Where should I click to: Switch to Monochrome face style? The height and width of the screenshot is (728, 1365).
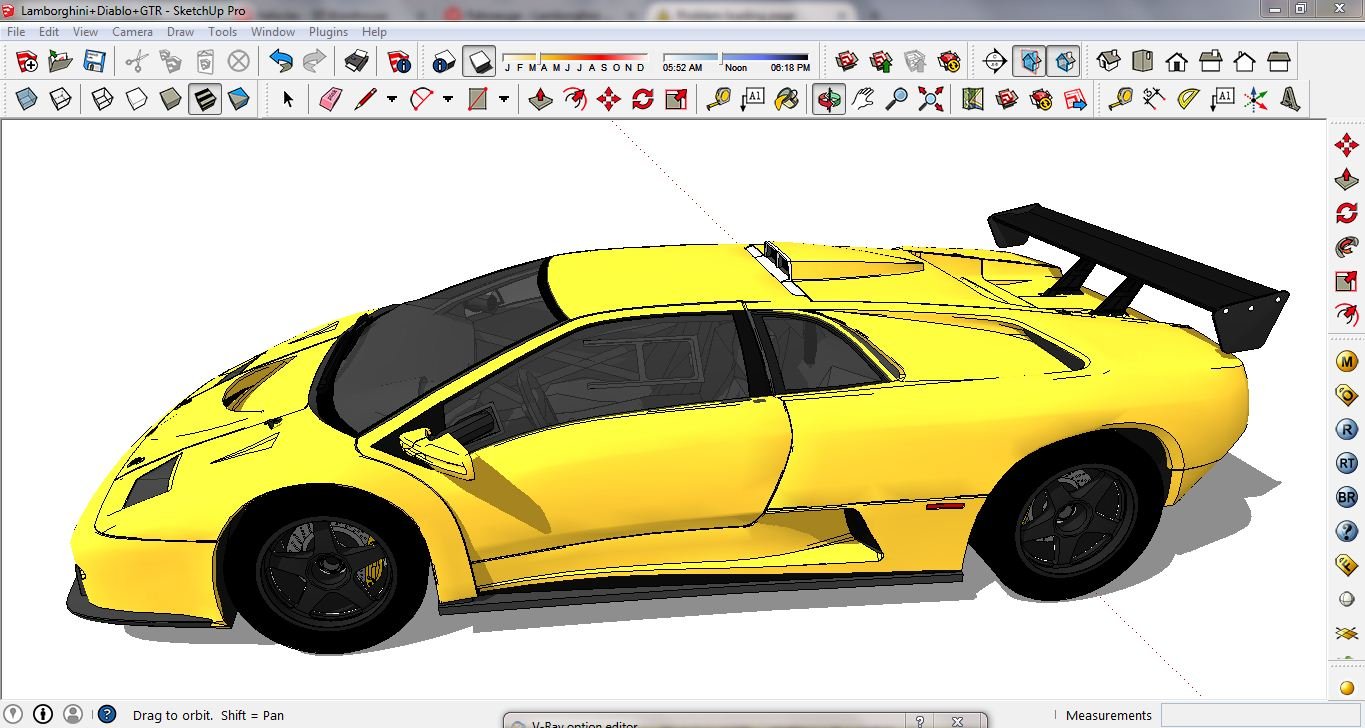(238, 99)
